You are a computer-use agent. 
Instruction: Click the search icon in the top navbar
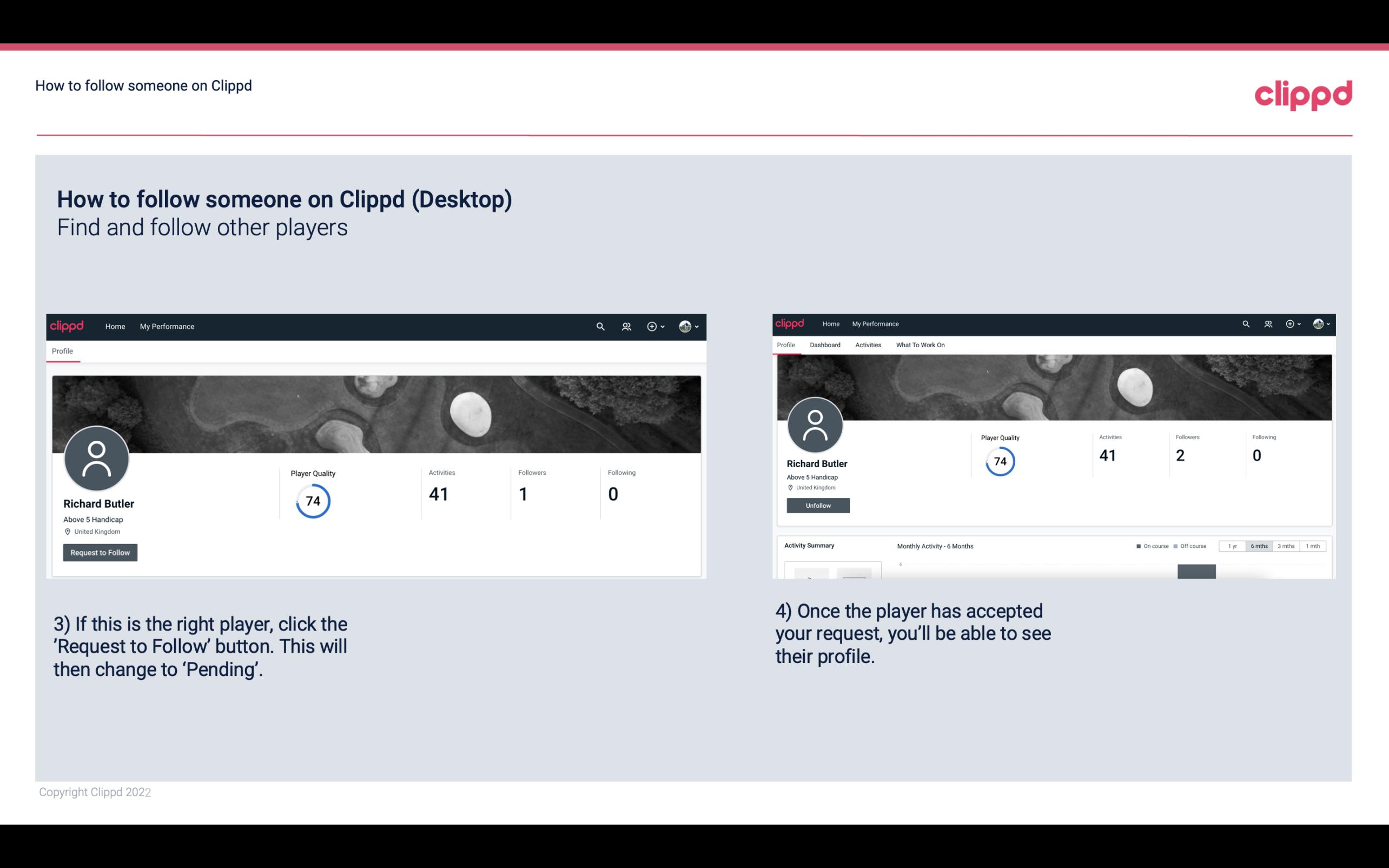[x=600, y=326]
